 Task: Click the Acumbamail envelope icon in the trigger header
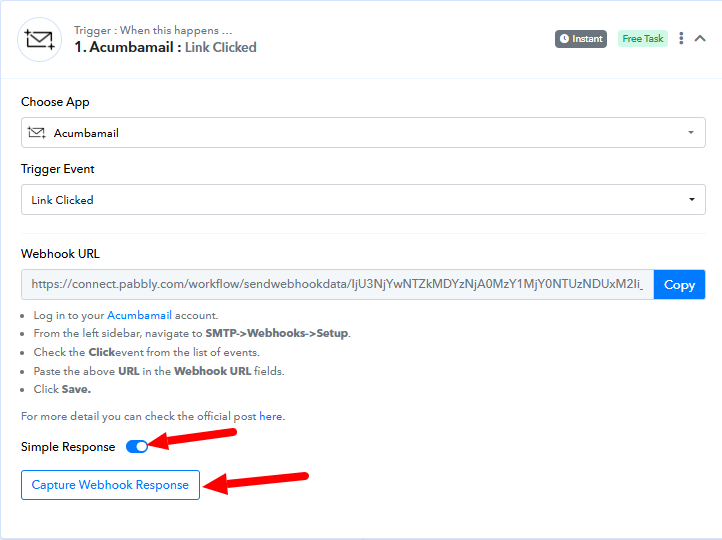39,39
